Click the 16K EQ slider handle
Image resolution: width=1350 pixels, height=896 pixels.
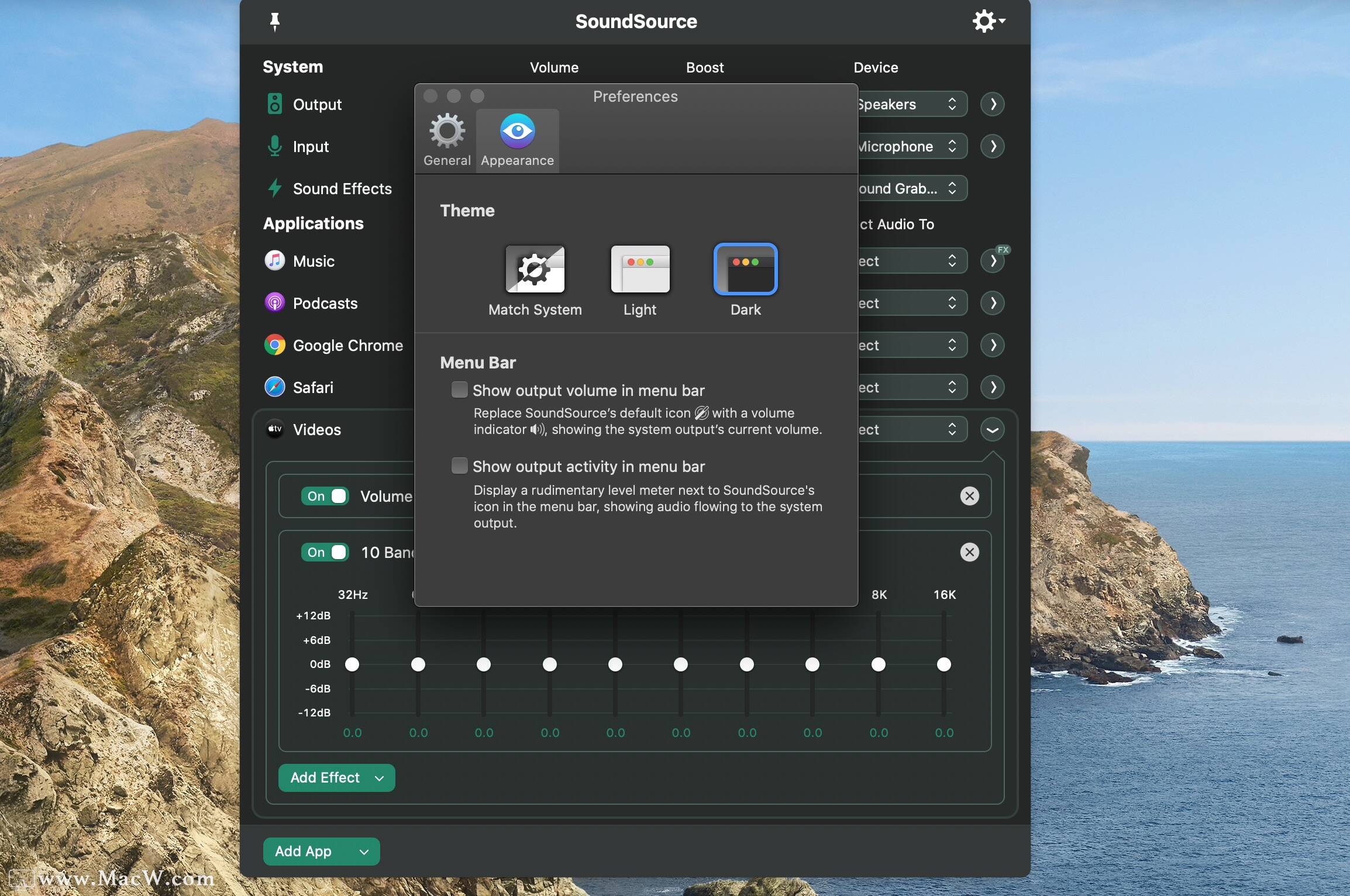point(943,664)
